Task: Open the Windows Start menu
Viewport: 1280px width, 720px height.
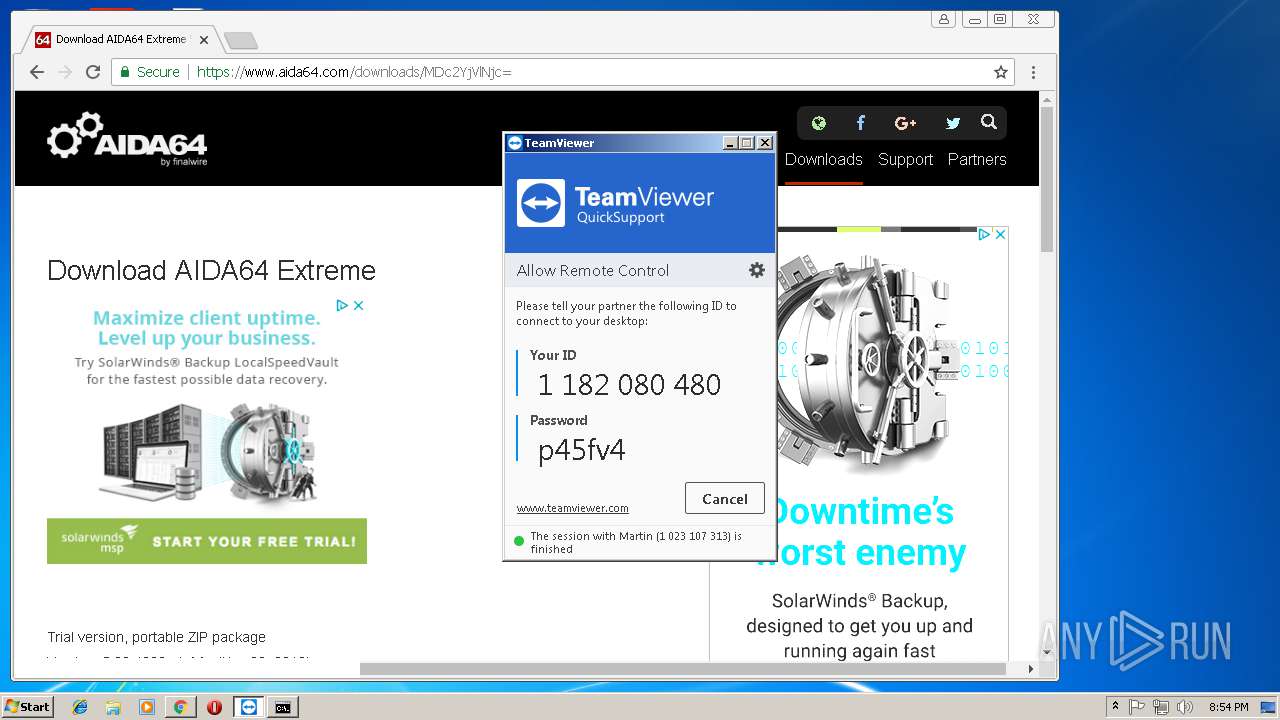Action: coord(28,706)
